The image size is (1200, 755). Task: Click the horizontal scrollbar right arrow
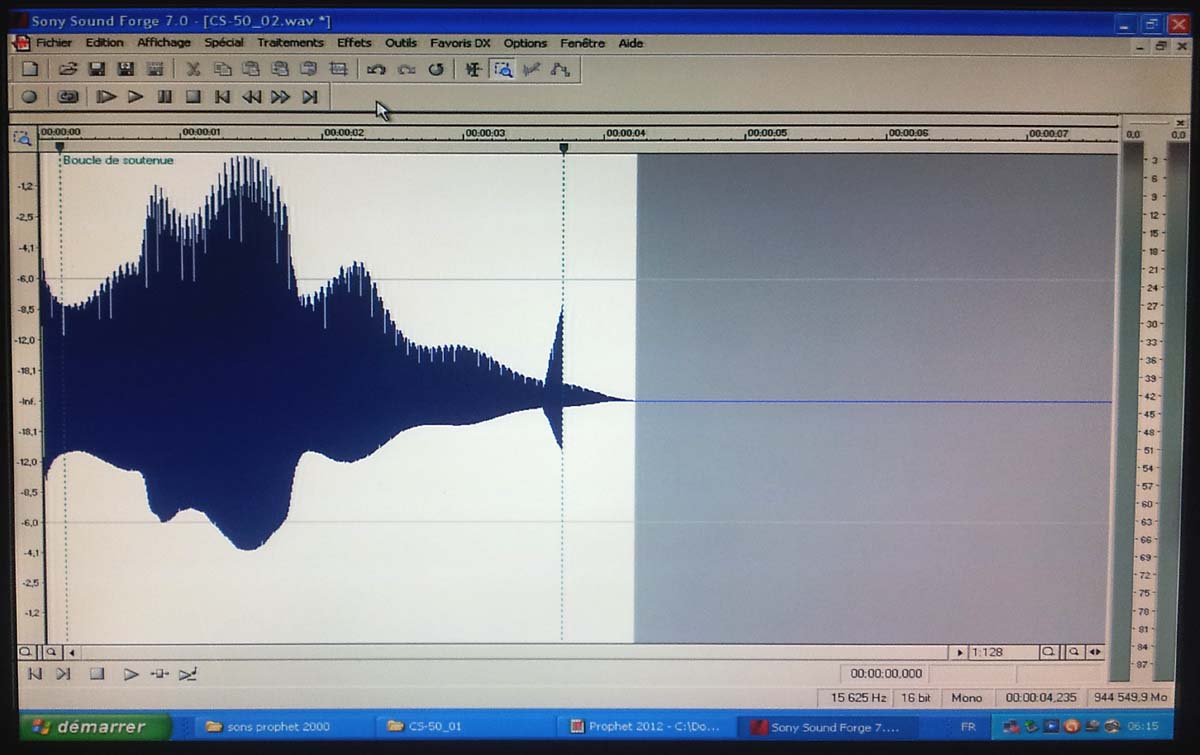[960, 652]
